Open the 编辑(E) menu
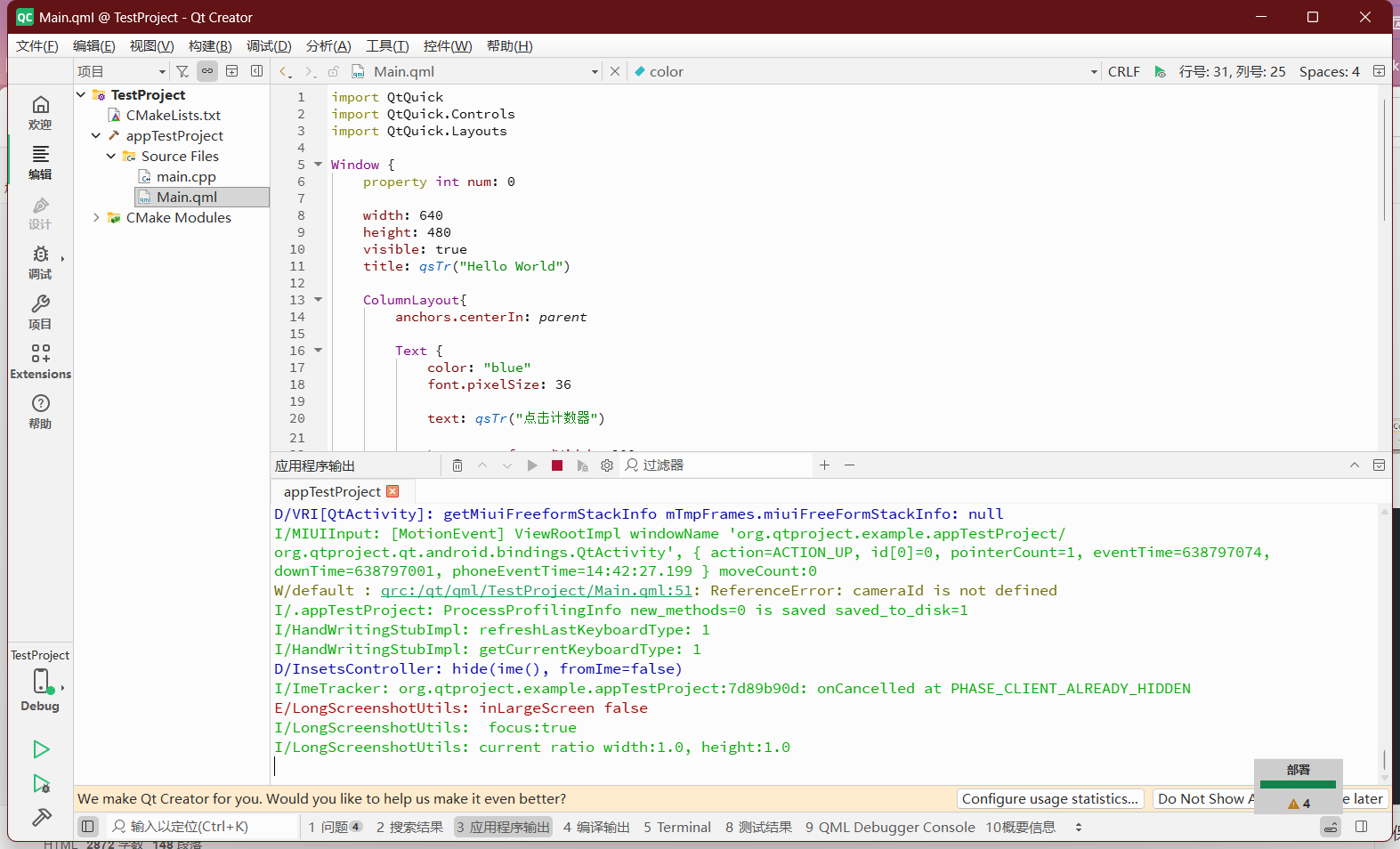 tap(94, 46)
